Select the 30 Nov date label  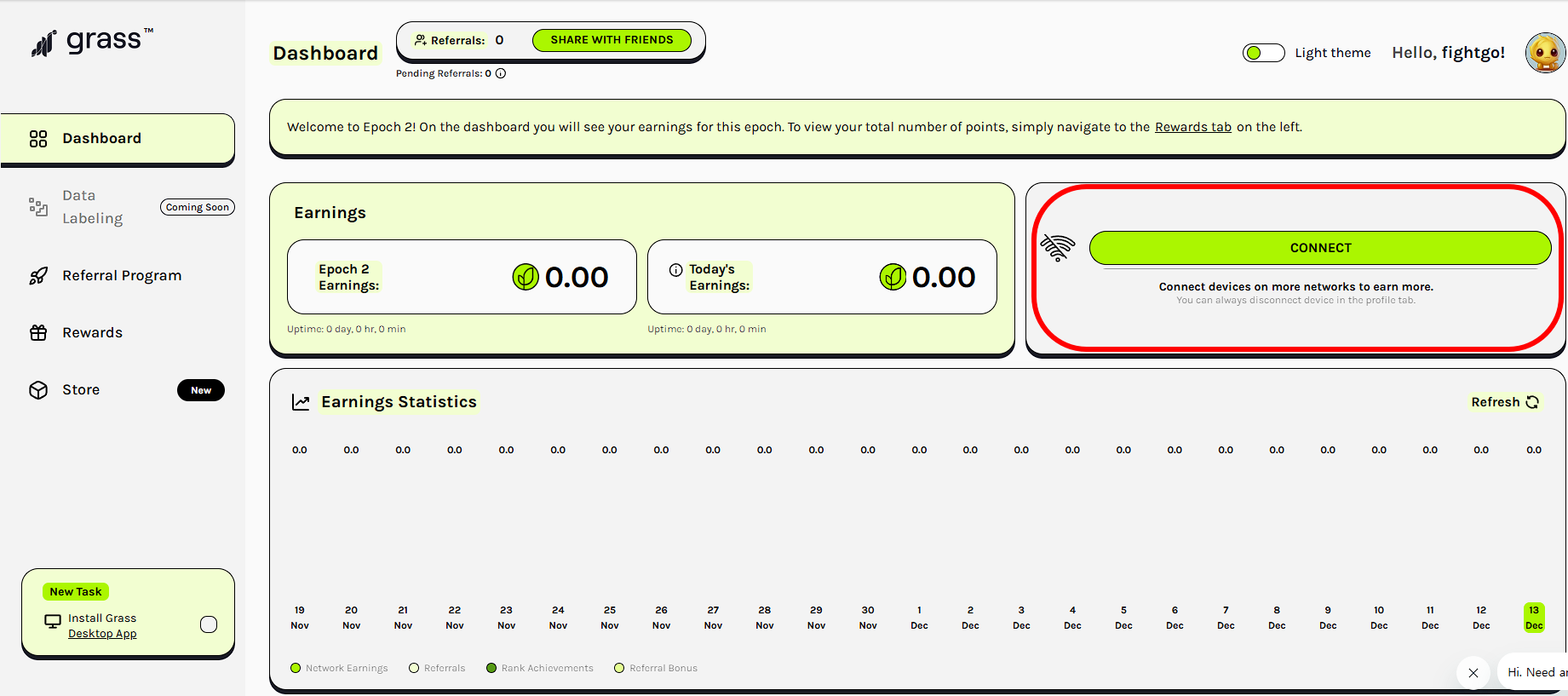tap(868, 618)
